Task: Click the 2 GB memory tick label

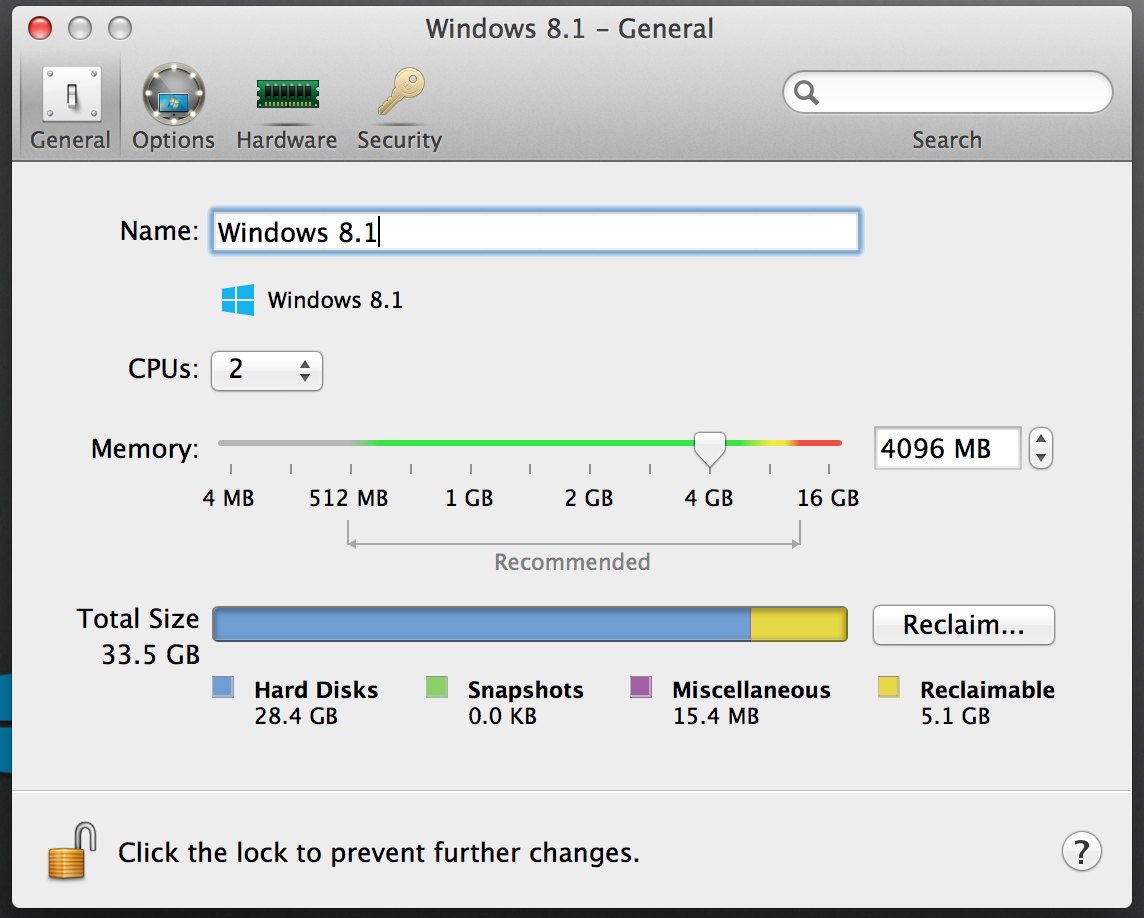Action: coord(589,498)
